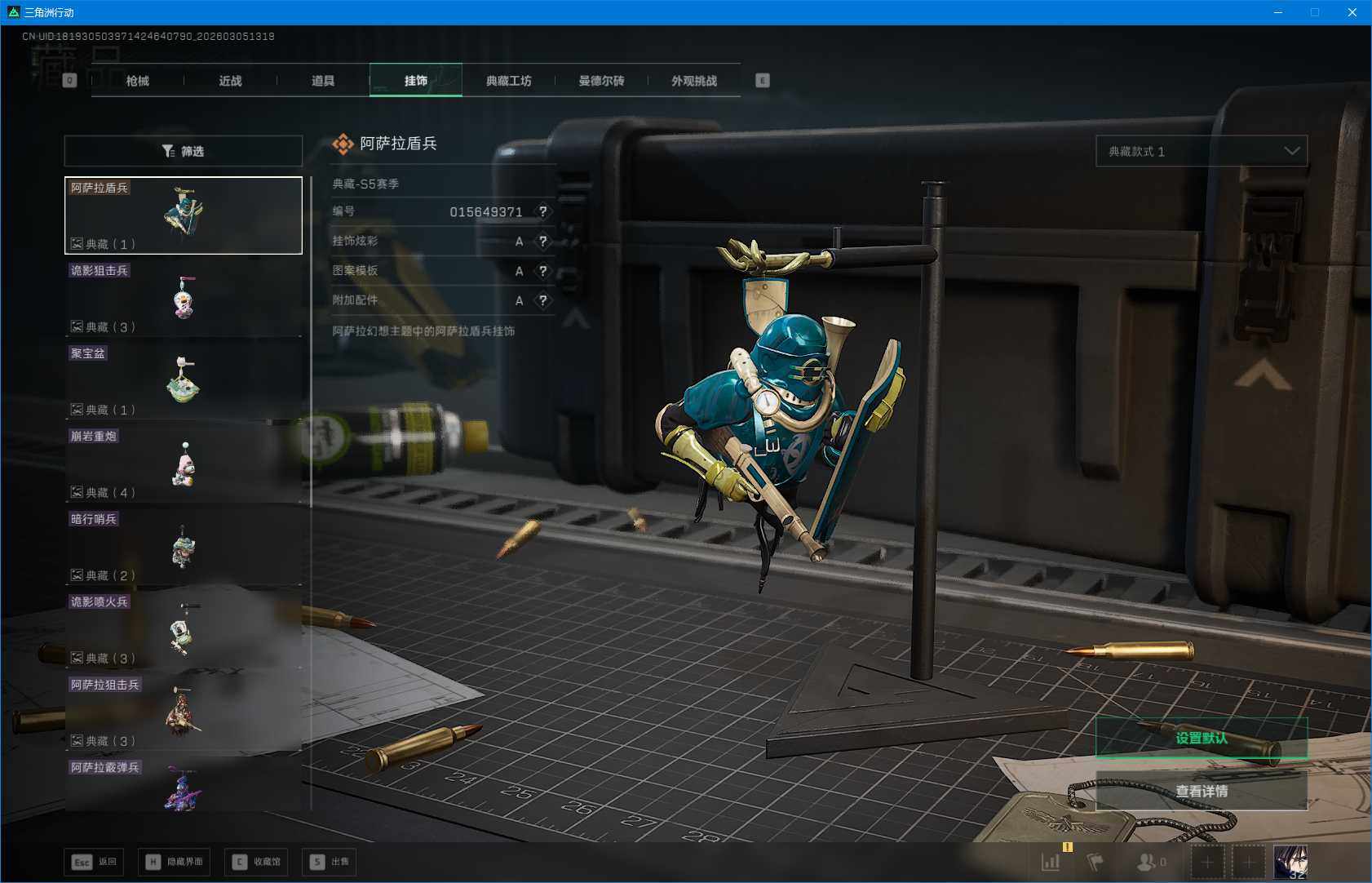
Task: Open the 筛选 filter panel
Action: tap(184, 151)
